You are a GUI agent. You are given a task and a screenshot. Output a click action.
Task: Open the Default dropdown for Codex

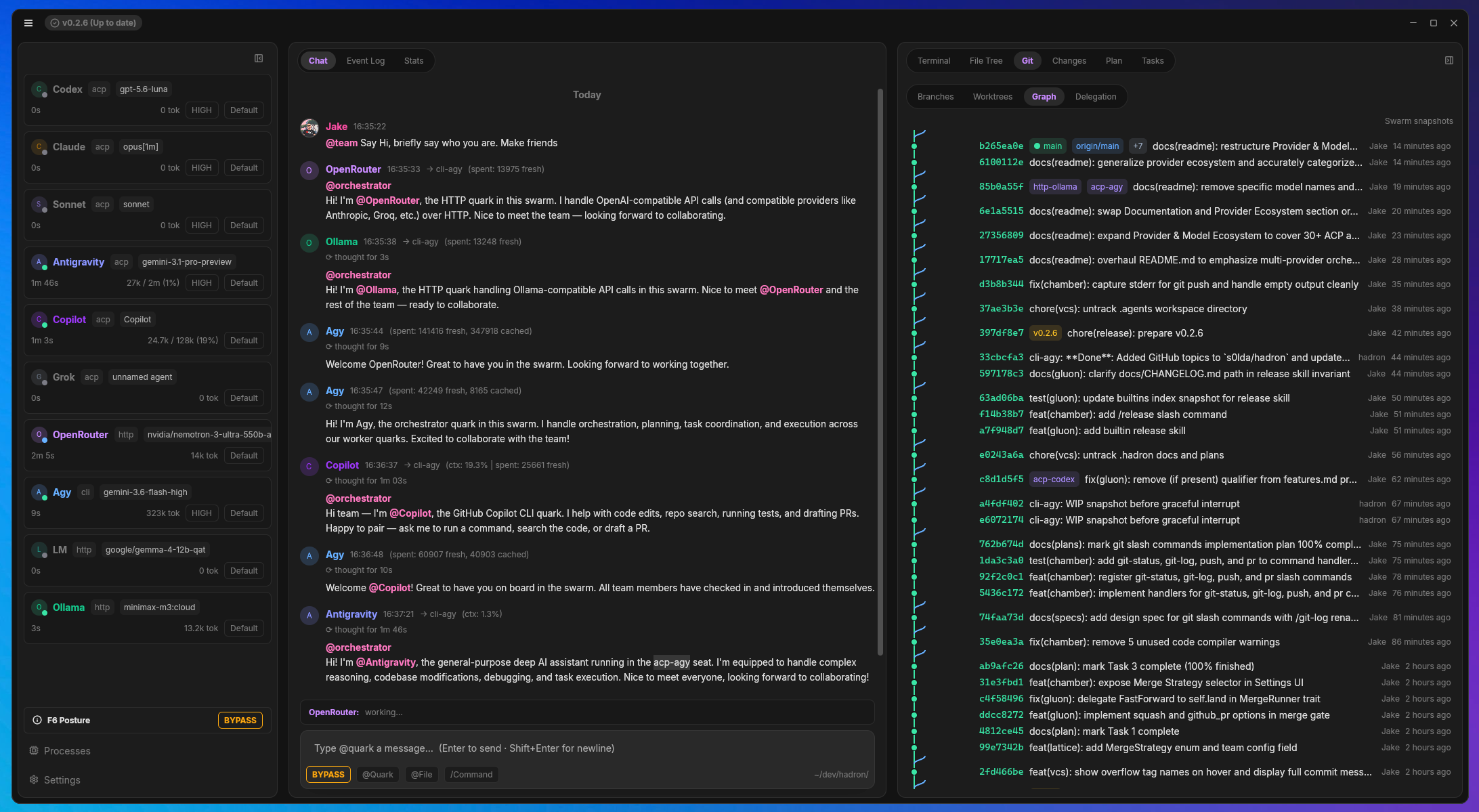(x=244, y=110)
